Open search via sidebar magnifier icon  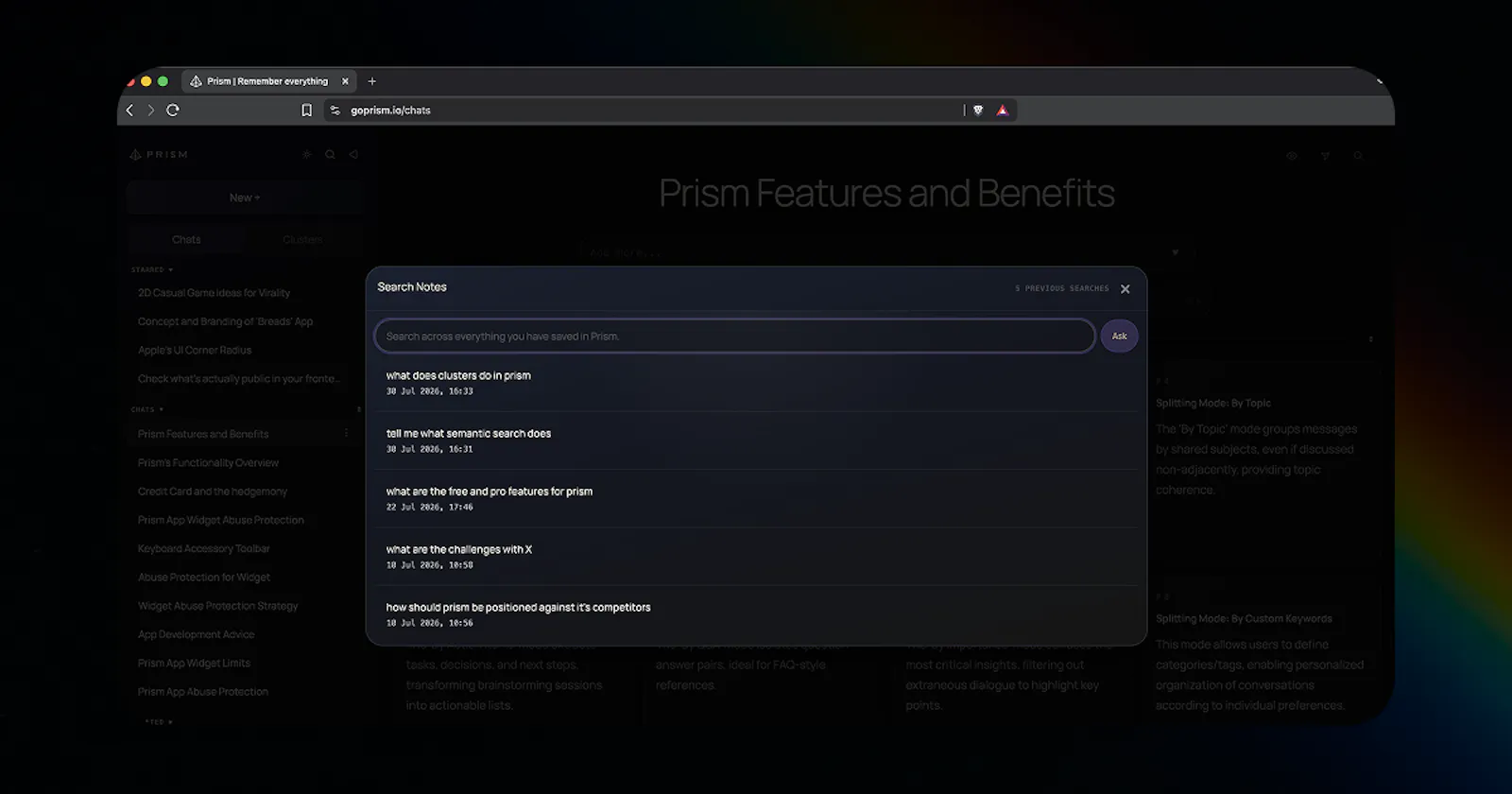(330, 154)
